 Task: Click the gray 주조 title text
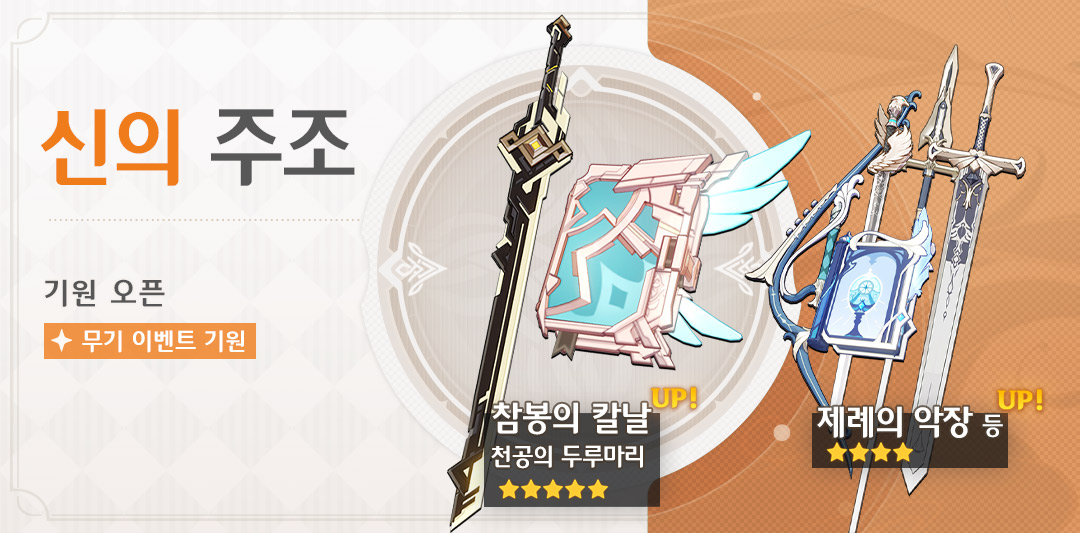(282, 145)
